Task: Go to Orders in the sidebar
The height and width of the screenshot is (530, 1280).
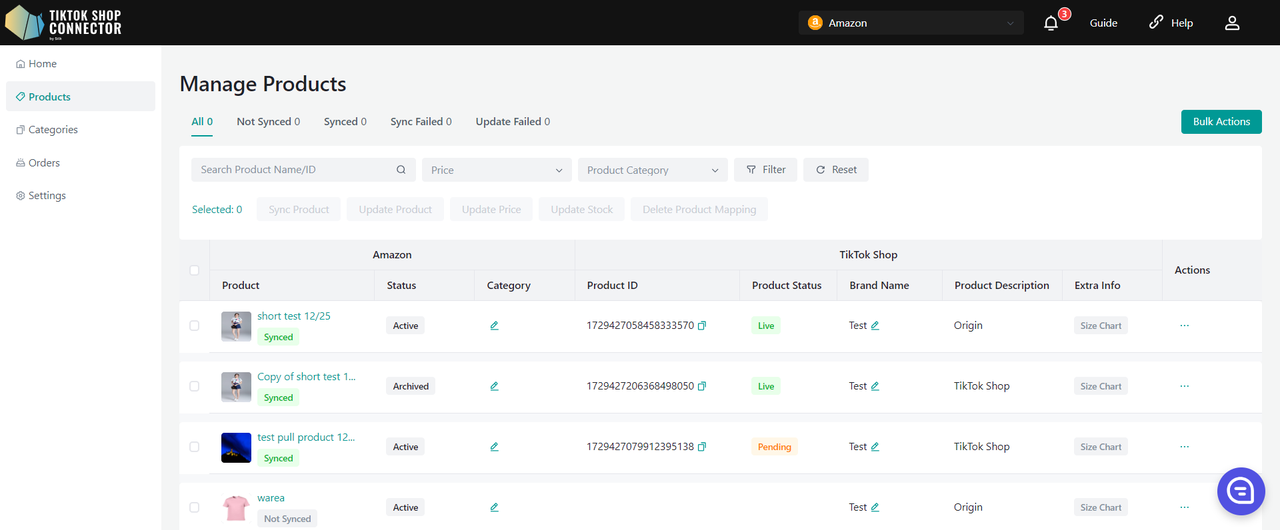Action: coord(44,163)
